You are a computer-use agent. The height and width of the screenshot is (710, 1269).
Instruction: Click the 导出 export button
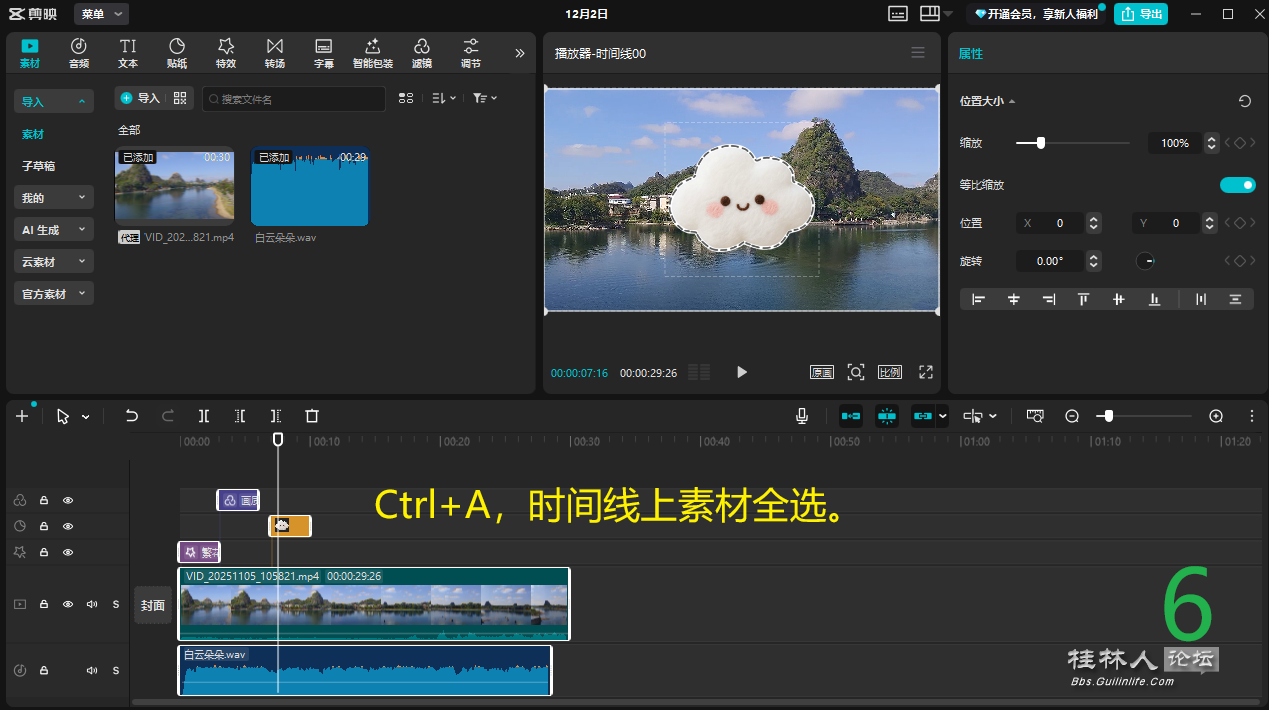[1141, 14]
